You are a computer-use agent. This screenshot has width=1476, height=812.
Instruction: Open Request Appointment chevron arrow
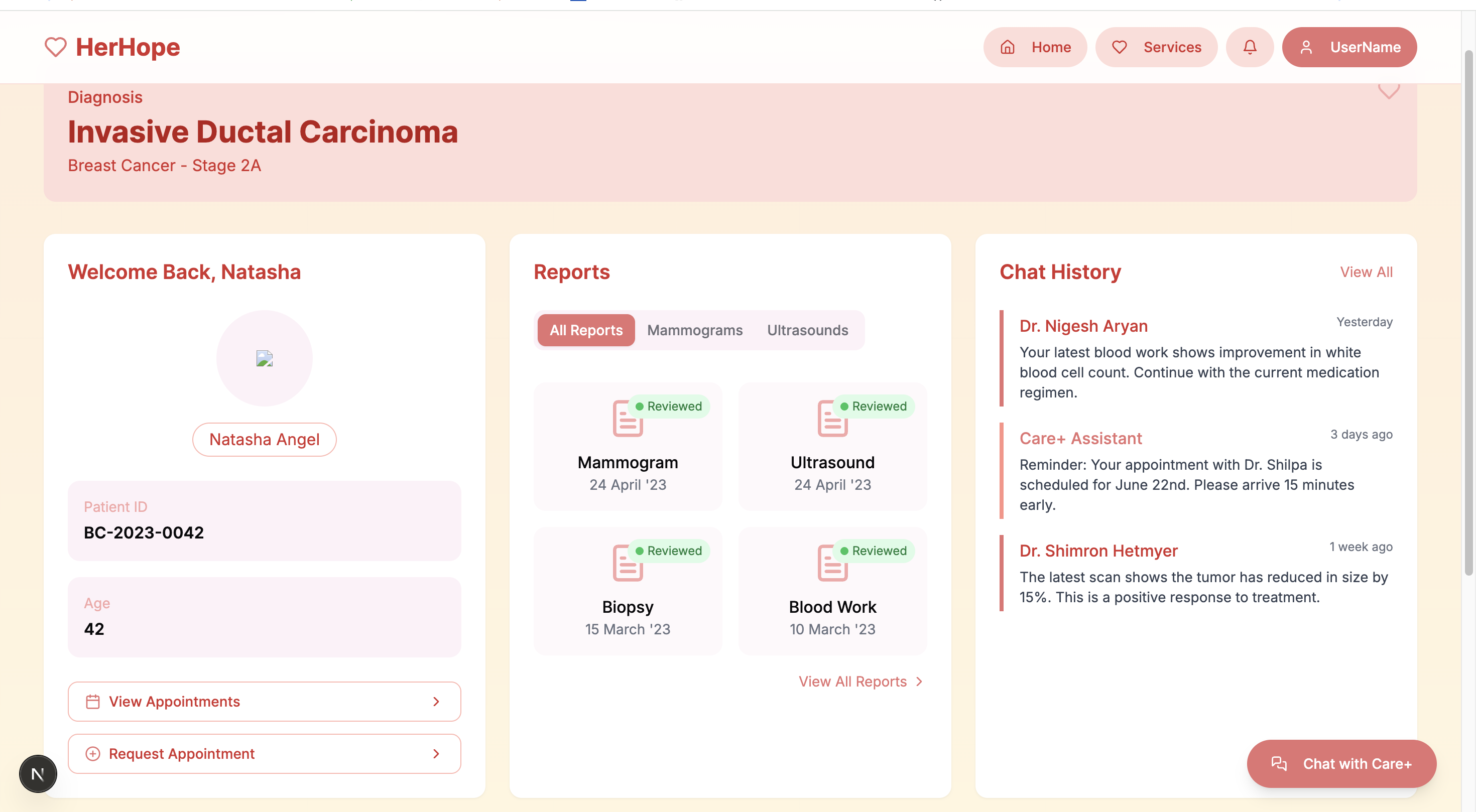(436, 754)
